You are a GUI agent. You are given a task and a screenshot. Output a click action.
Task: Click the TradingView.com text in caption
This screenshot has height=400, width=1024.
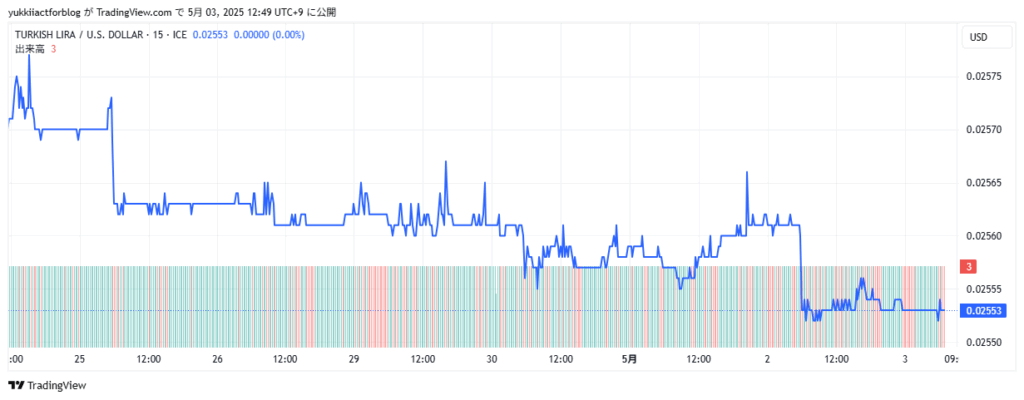(x=135, y=12)
